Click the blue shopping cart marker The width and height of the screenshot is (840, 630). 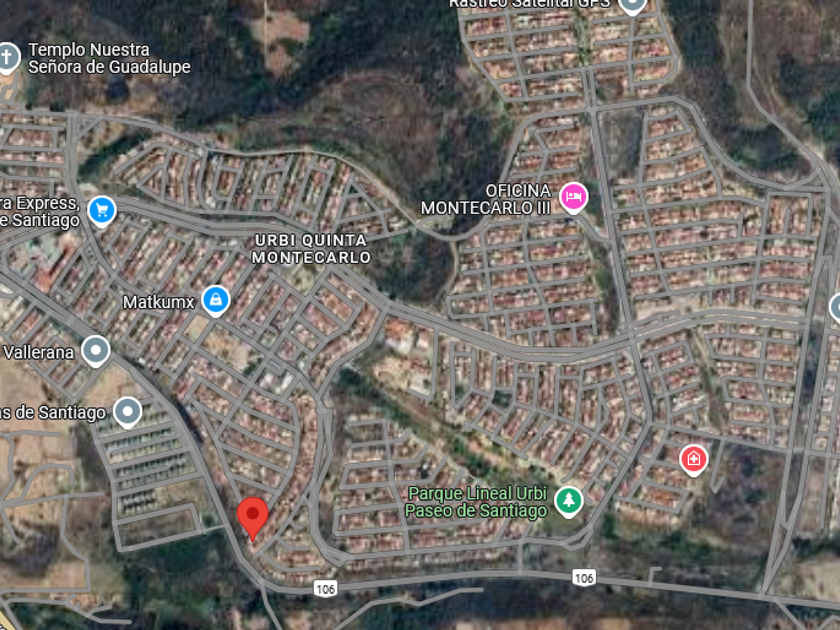[x=102, y=211]
